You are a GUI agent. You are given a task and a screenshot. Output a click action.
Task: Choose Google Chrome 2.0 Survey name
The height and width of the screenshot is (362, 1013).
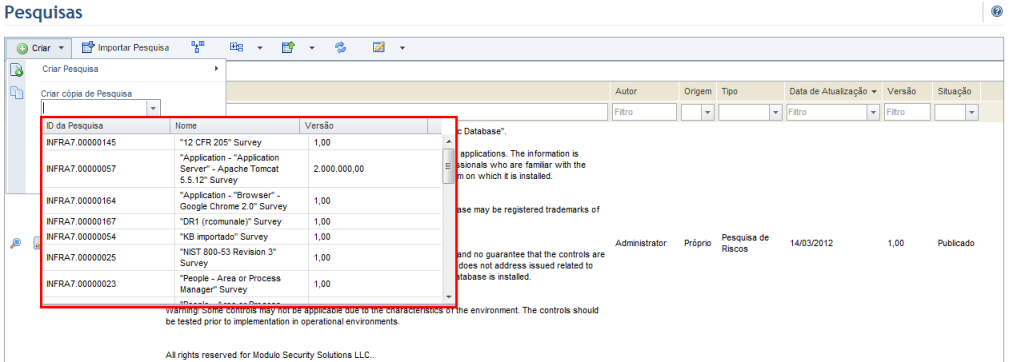tap(233, 201)
